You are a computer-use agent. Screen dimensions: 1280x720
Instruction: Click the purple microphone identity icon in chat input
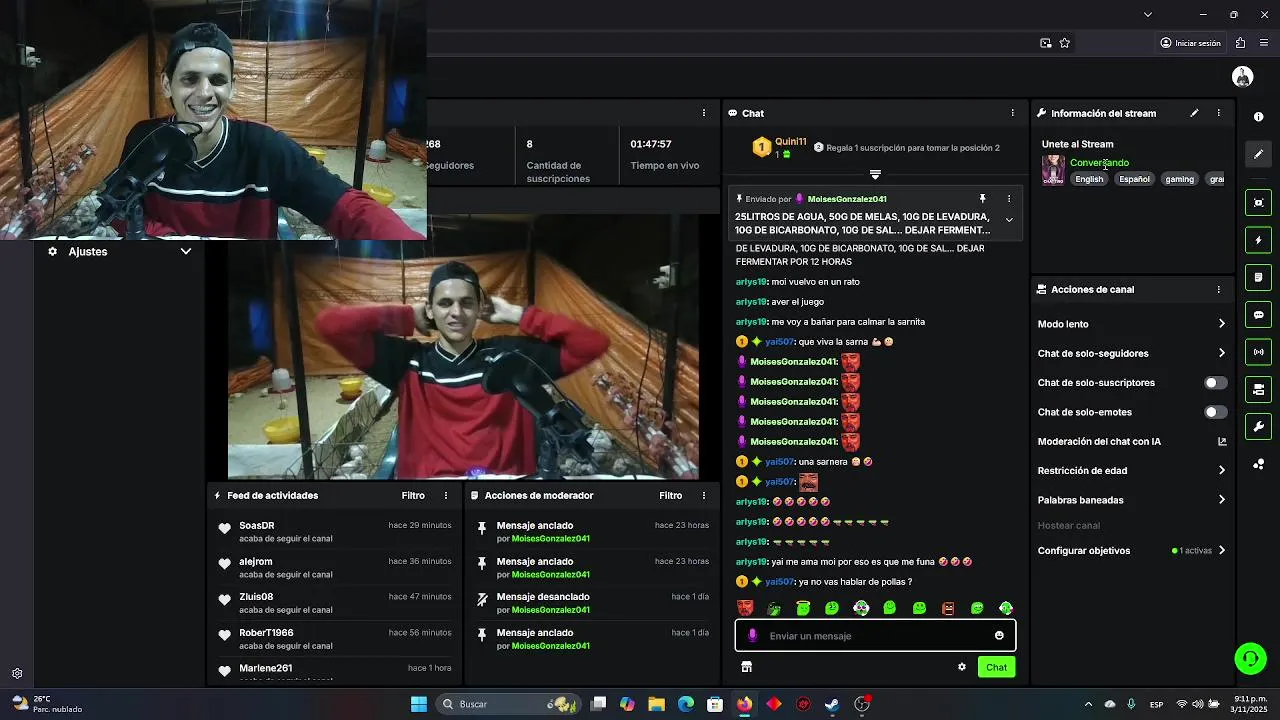coord(753,636)
